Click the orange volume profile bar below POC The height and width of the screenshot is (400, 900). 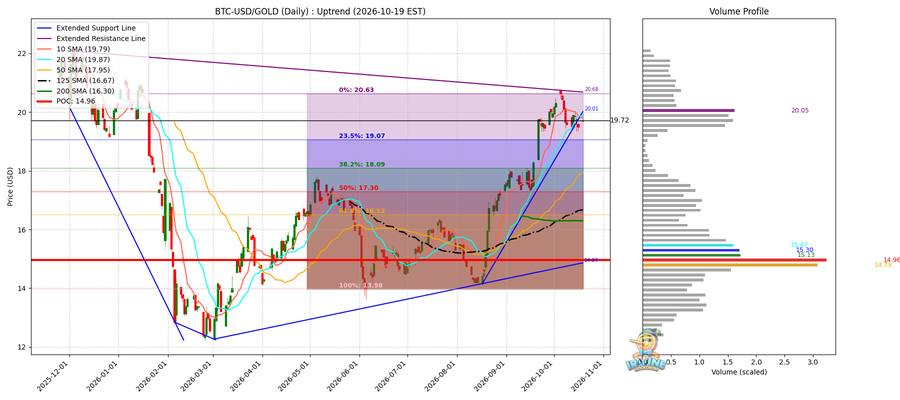click(730, 265)
